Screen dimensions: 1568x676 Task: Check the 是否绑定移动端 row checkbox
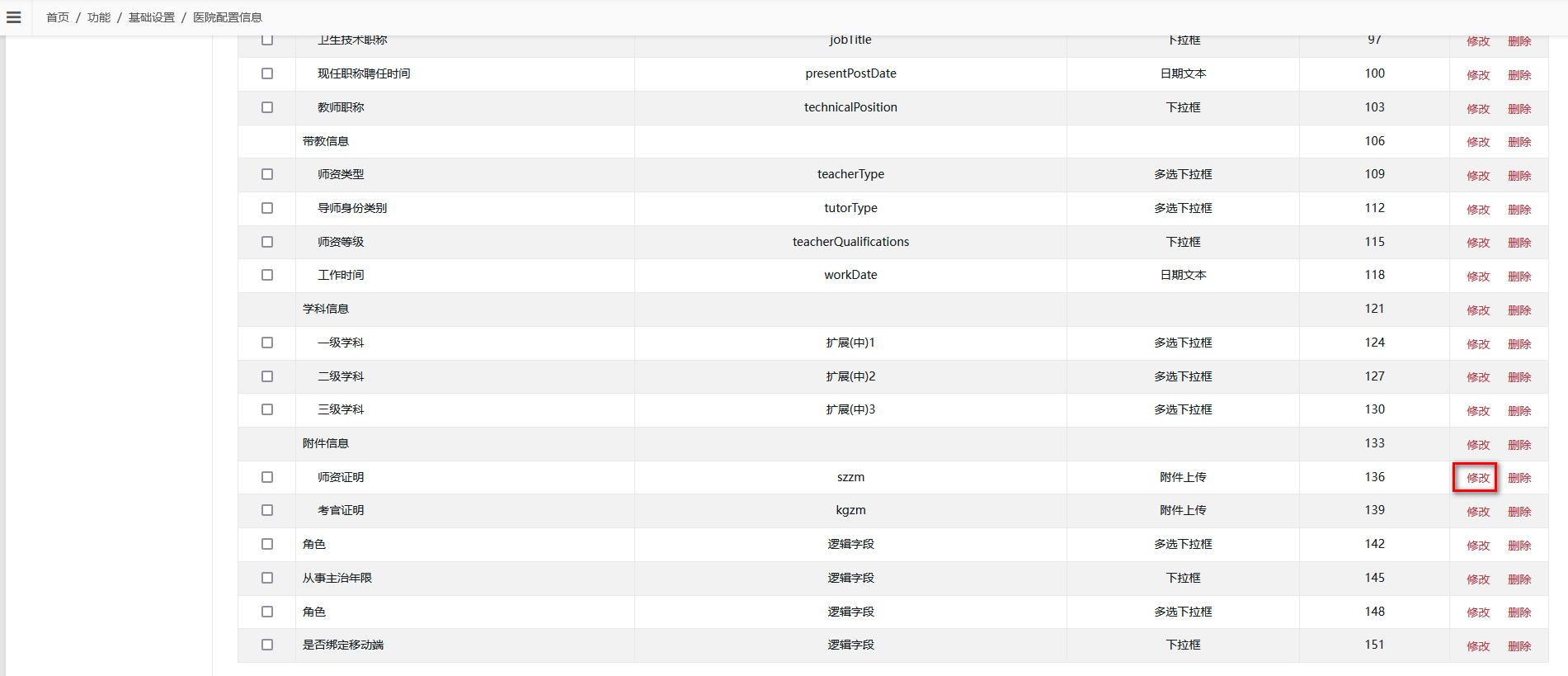[x=267, y=645]
